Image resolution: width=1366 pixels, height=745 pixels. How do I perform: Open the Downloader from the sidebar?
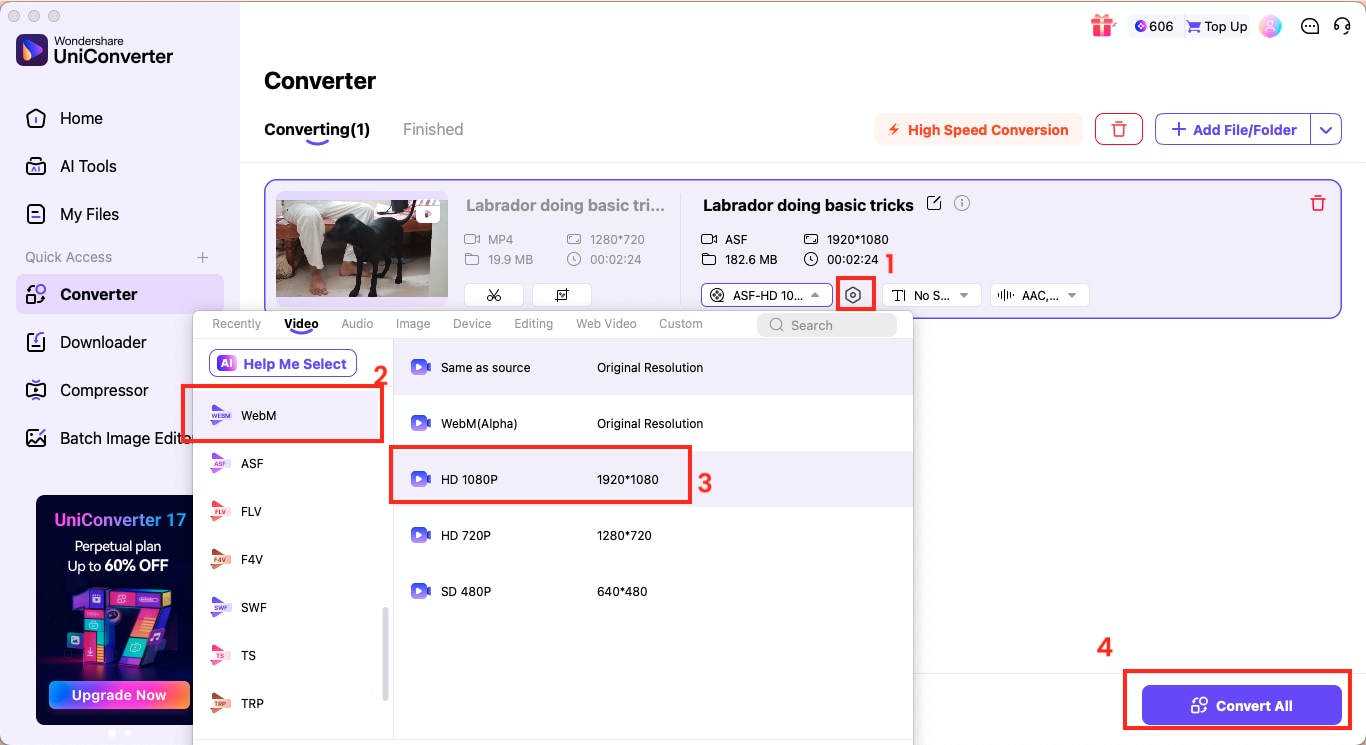click(101, 342)
